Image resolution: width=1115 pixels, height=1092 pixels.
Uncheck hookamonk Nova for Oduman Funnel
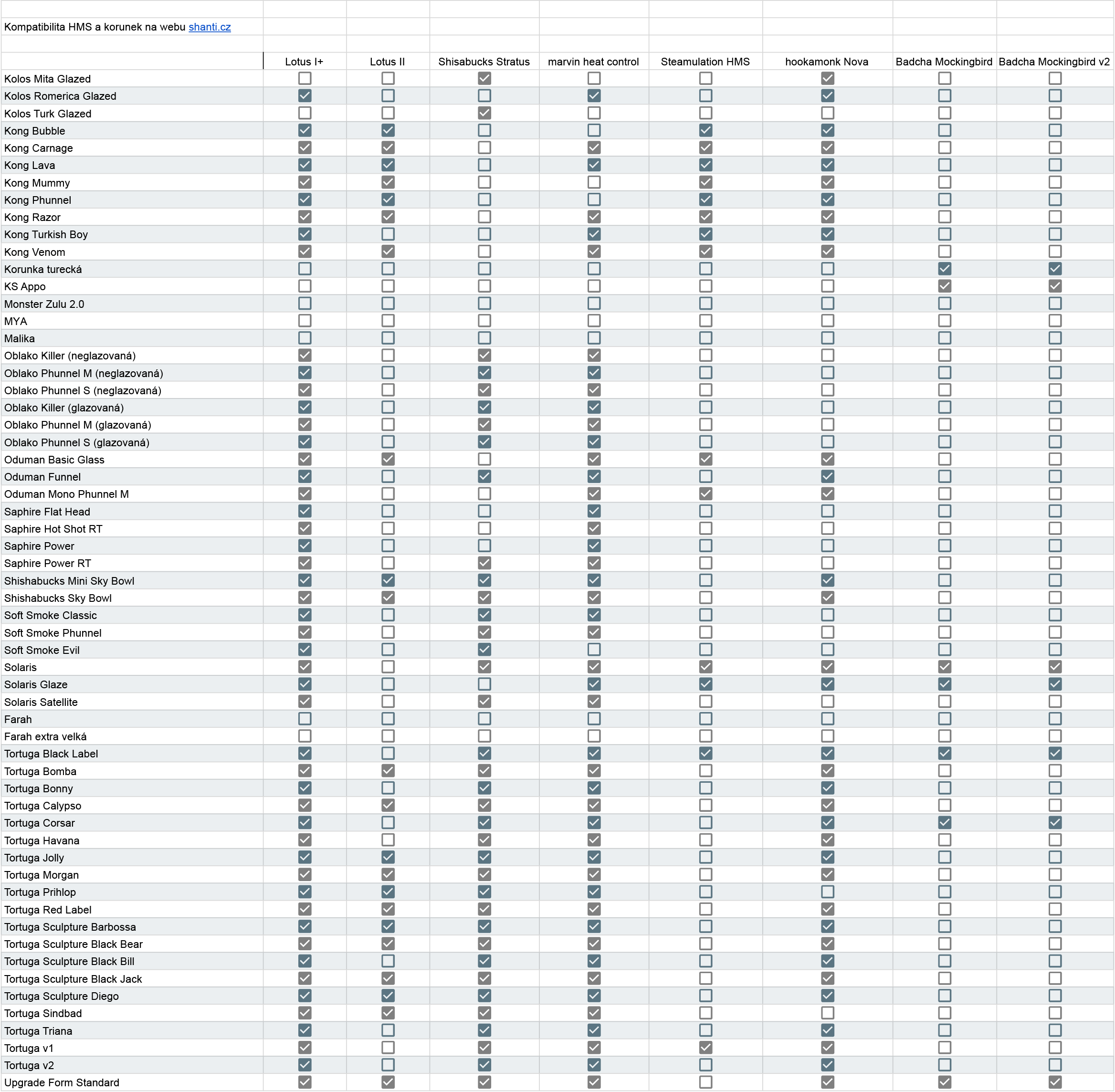[x=827, y=476]
